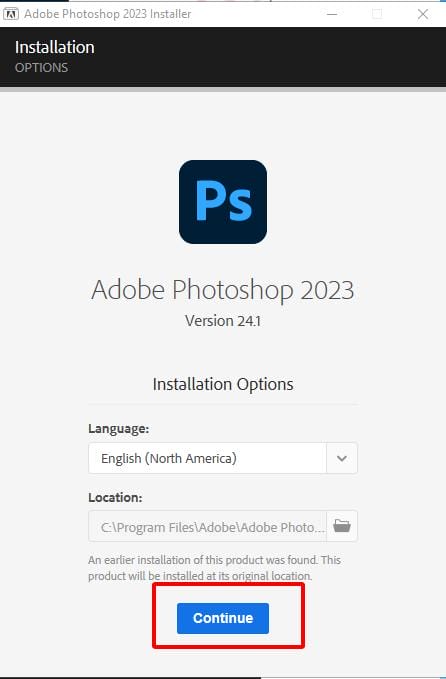This screenshot has height=679, width=446.
Task: Click the disabled maximize window button
Action: click(x=377, y=14)
